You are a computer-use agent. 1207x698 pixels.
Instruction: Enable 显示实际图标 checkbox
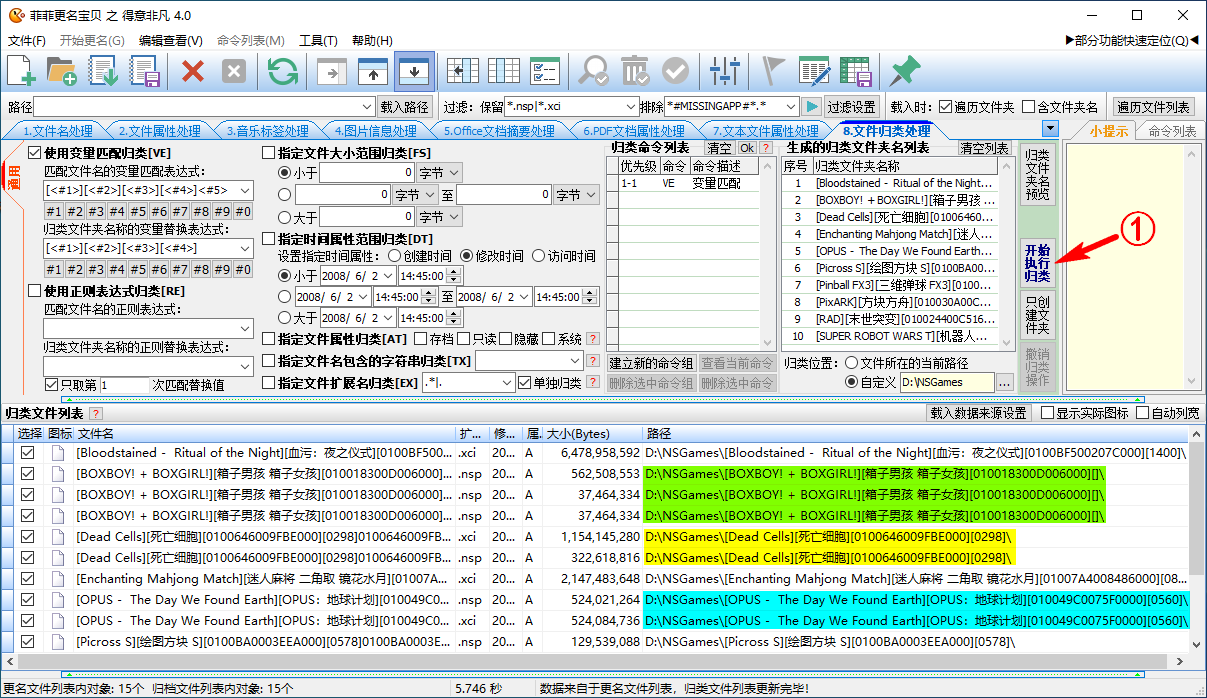click(x=1048, y=413)
